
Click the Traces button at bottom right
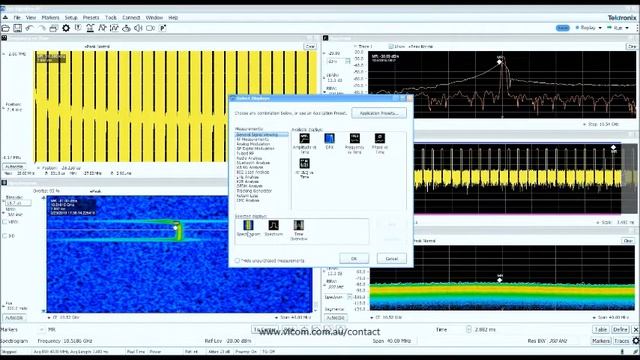coord(622,341)
